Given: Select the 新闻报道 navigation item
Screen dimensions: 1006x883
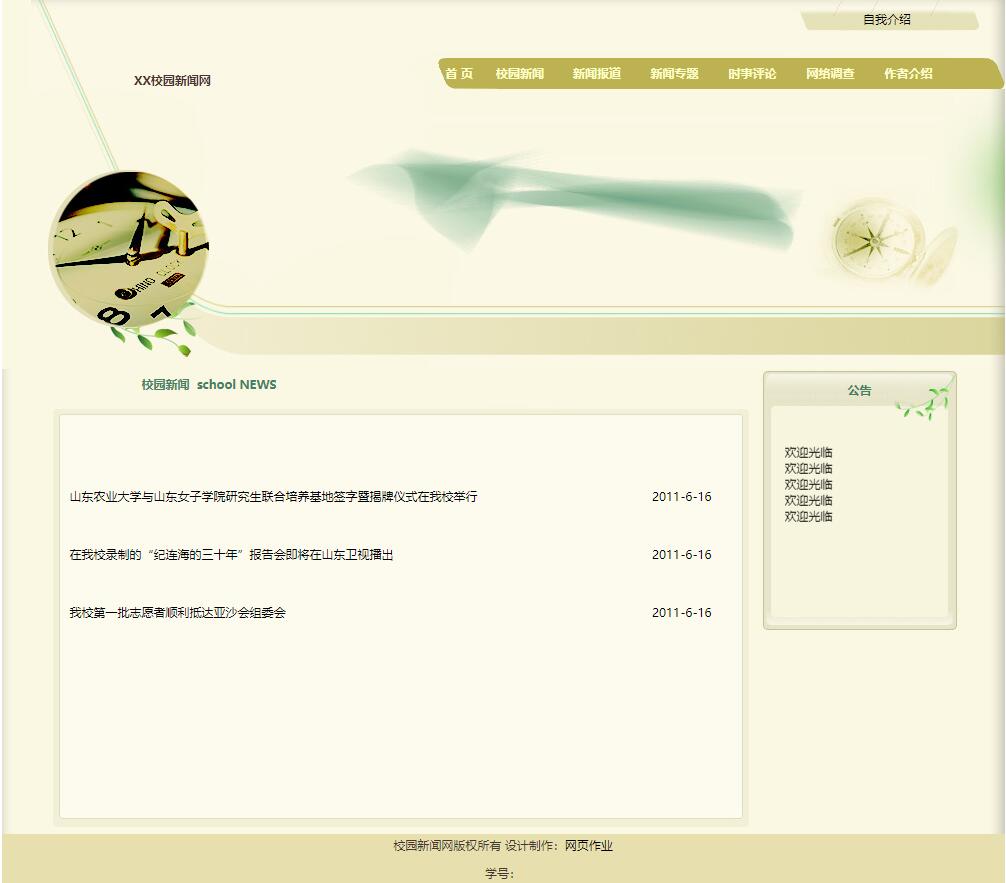Looking at the screenshot, I should click(597, 74).
